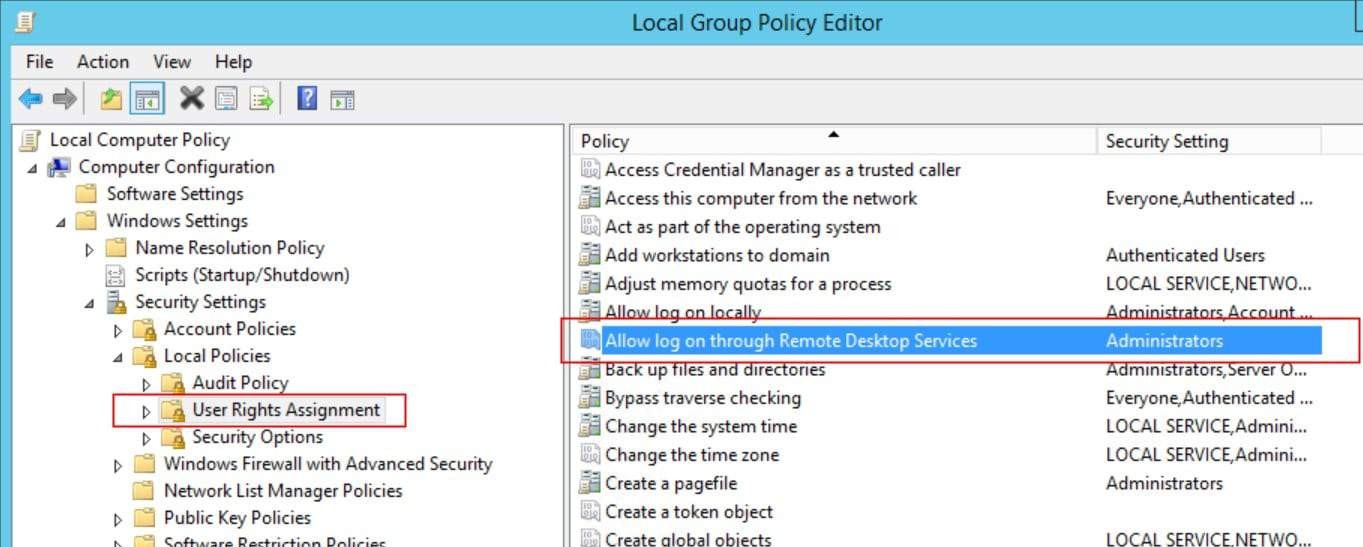Select Back up files and directories policy
Image resolution: width=1363 pixels, height=547 pixels.
click(x=715, y=370)
